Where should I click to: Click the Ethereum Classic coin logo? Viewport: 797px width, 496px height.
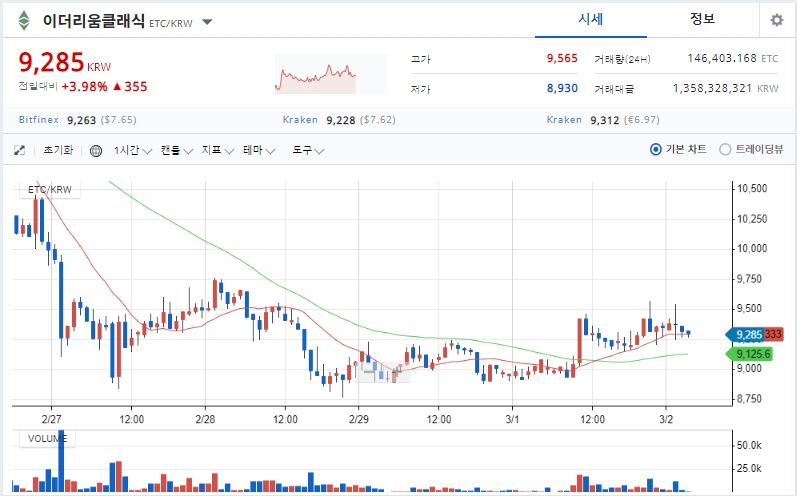tap(24, 21)
